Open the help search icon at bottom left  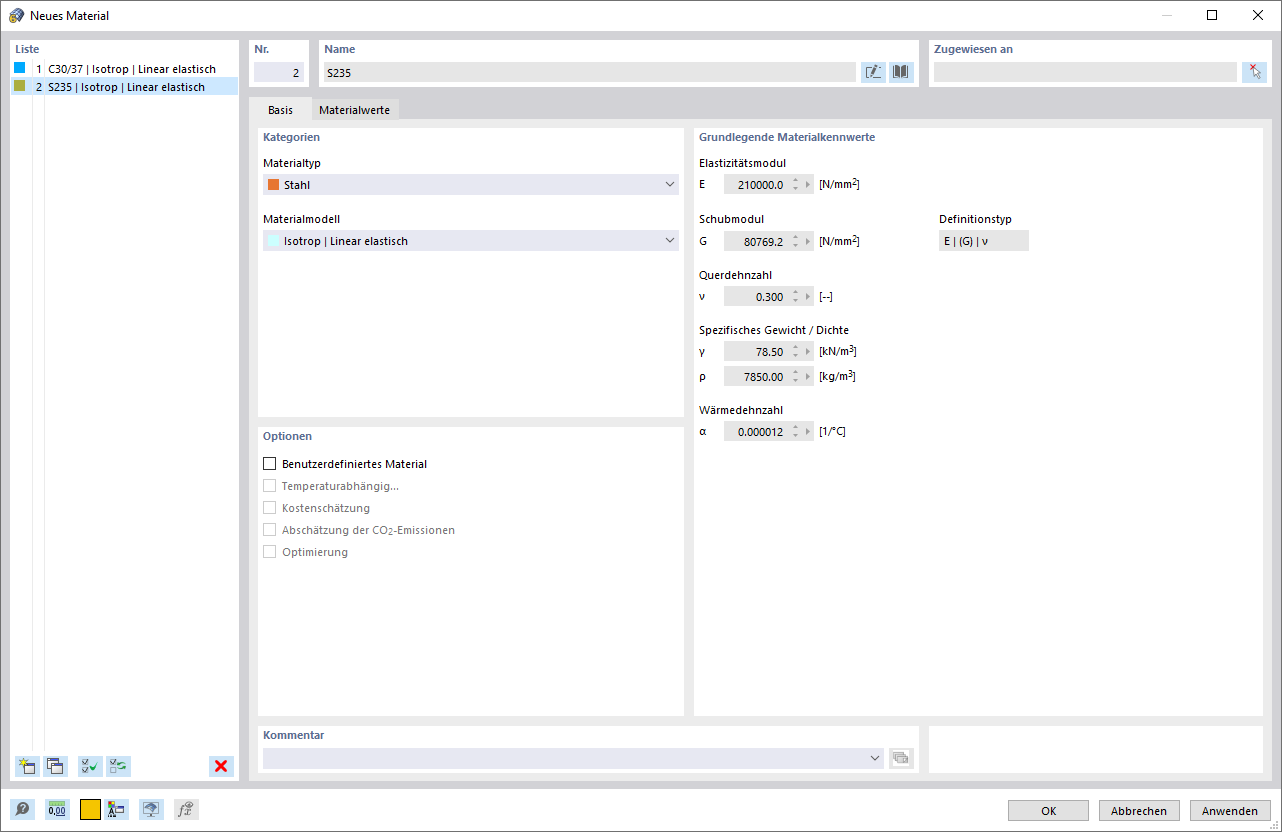point(22,810)
